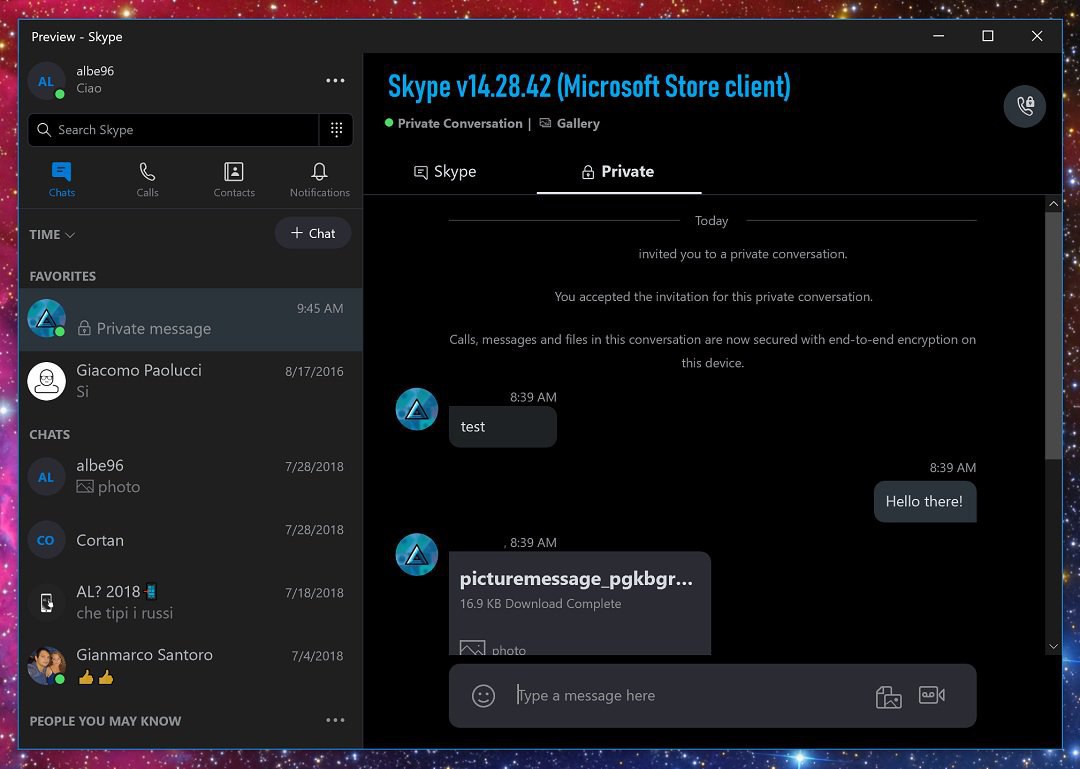Screen dimensions: 1080x769
Task: Open the Private message favorite conversation
Action: (x=191, y=320)
